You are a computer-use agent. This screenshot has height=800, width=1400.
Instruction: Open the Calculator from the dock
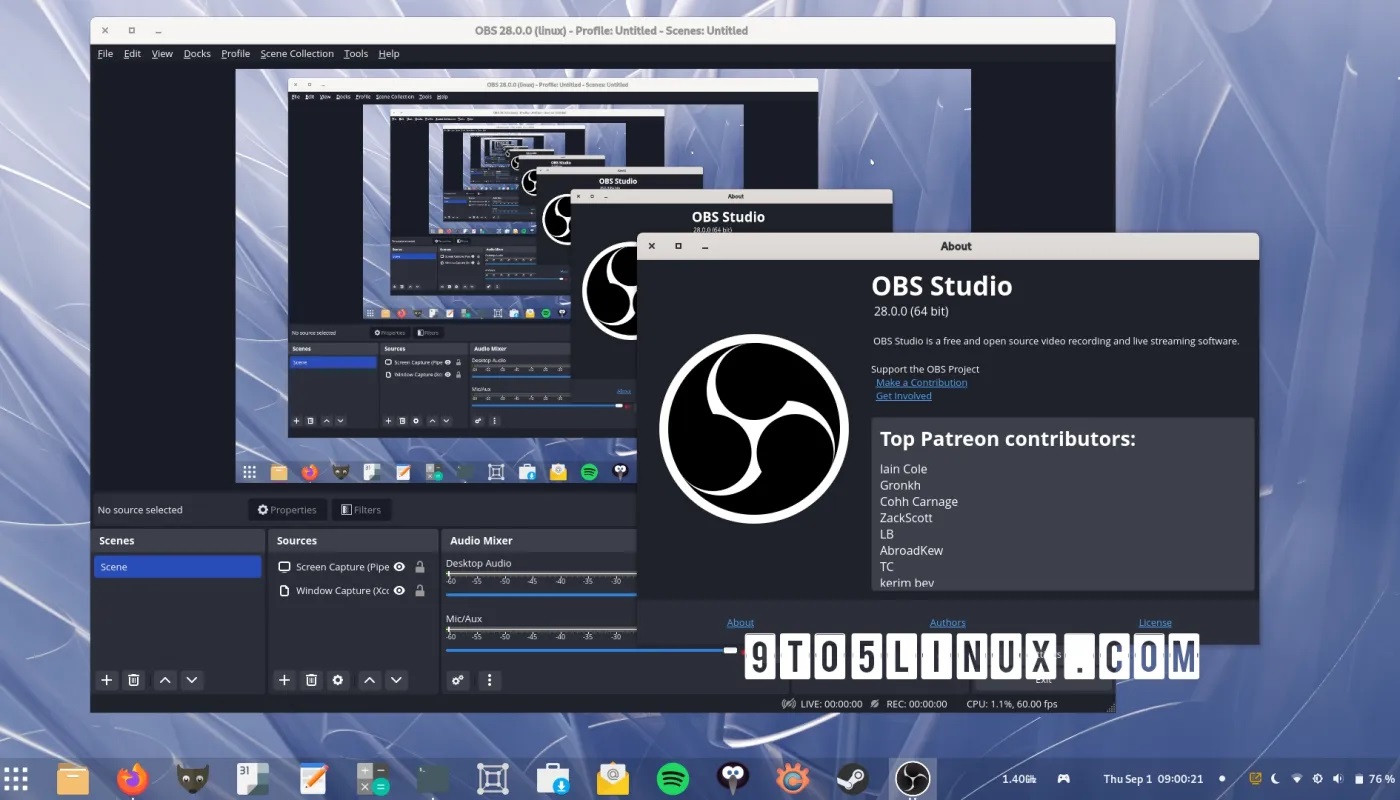point(373,778)
